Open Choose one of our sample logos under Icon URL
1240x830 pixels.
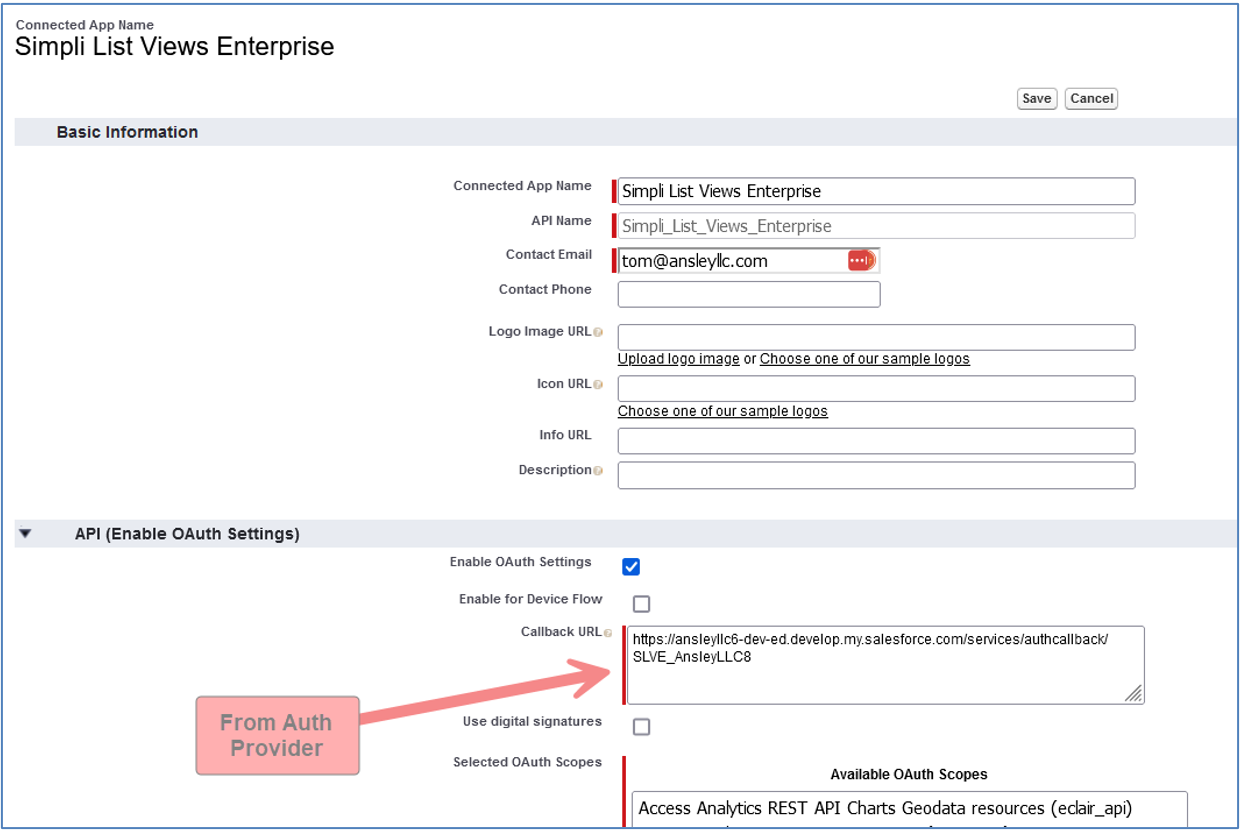click(722, 411)
